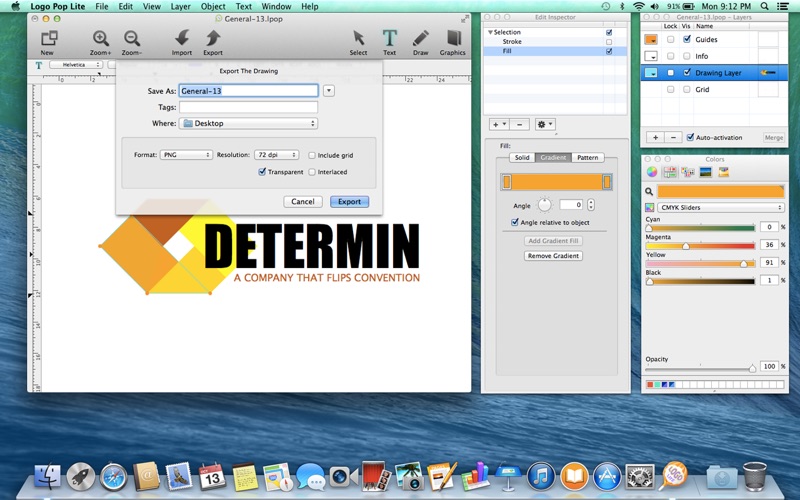Viewport: 800px width, 500px height.
Task: Click the Yellow slider track
Action: point(700,264)
